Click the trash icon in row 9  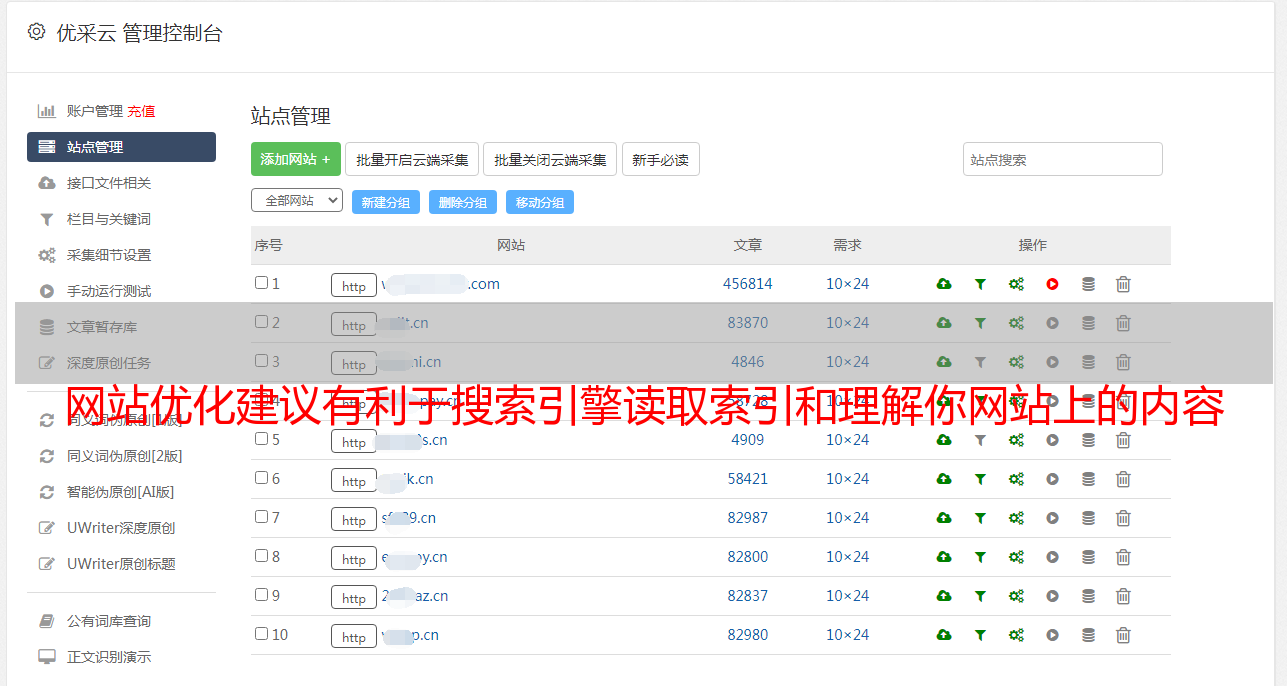click(1123, 596)
